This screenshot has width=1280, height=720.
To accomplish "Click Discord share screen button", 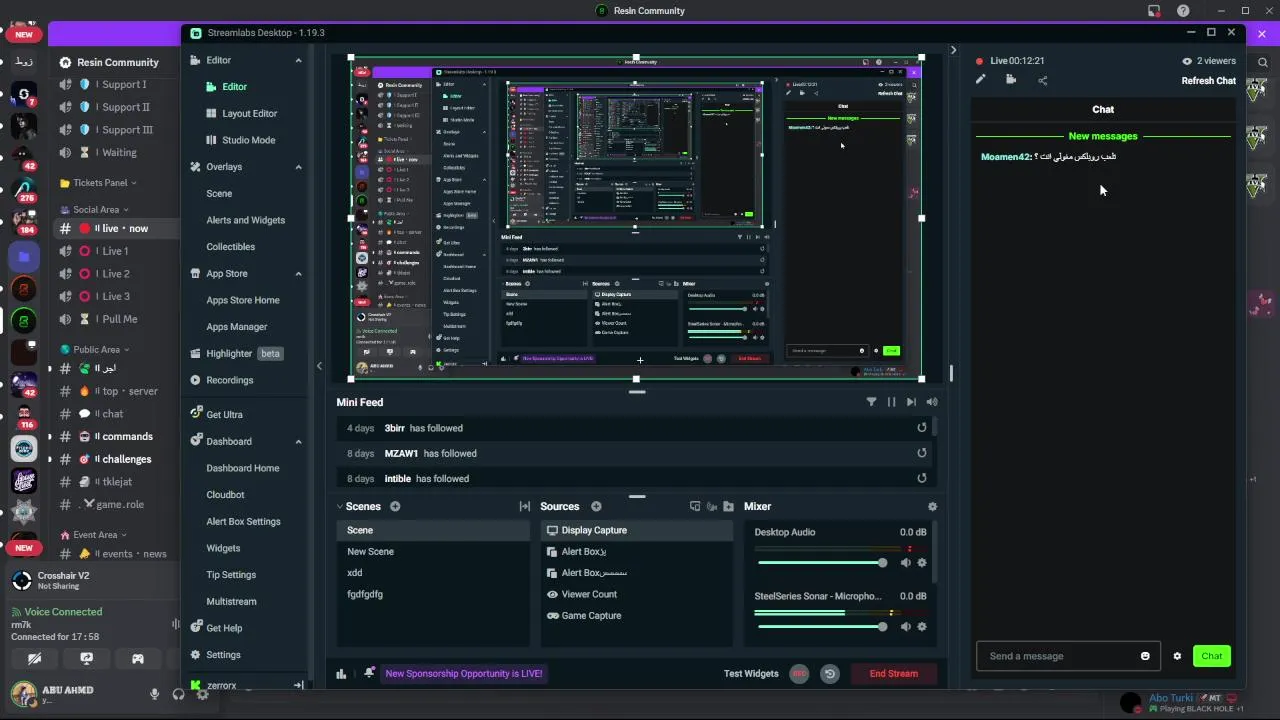I will (x=87, y=659).
